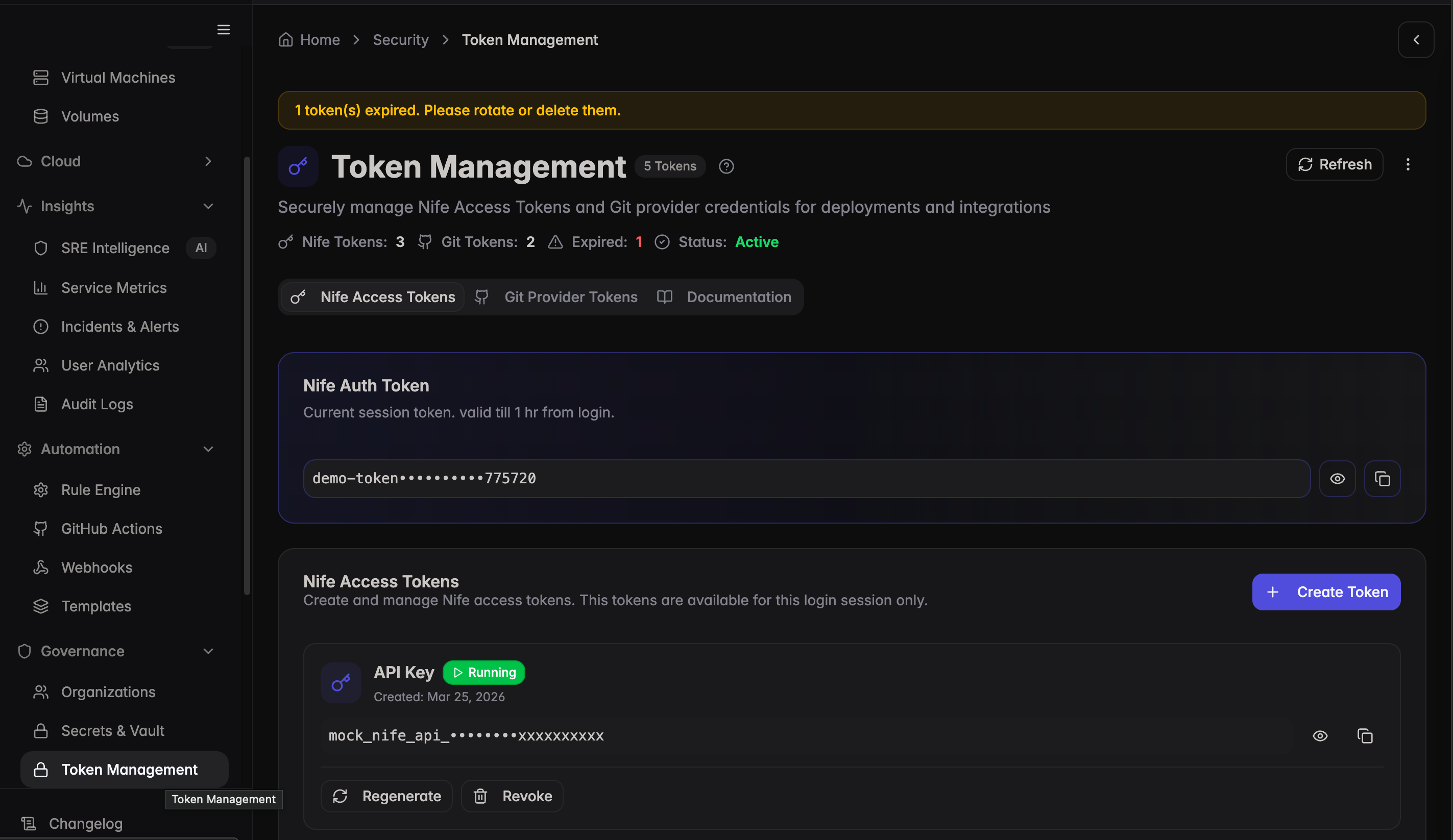Open Organizations

pyautogui.click(x=108, y=692)
